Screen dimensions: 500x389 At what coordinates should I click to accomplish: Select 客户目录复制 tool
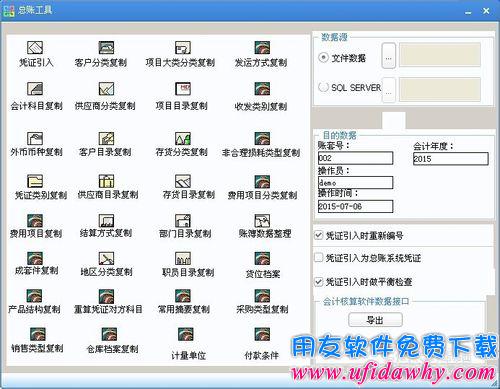[x=106, y=138]
